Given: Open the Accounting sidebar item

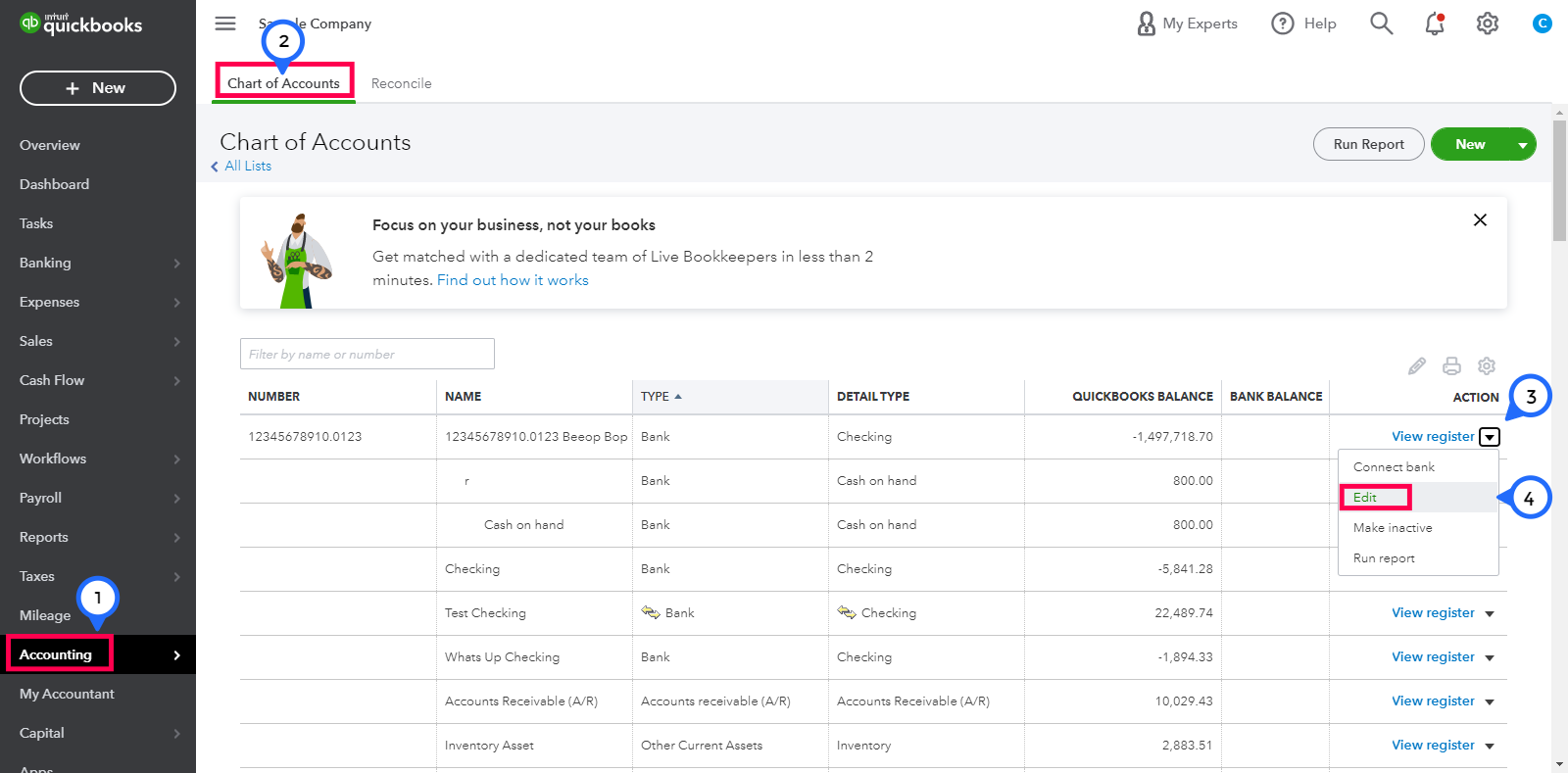Looking at the screenshot, I should click(98, 654).
